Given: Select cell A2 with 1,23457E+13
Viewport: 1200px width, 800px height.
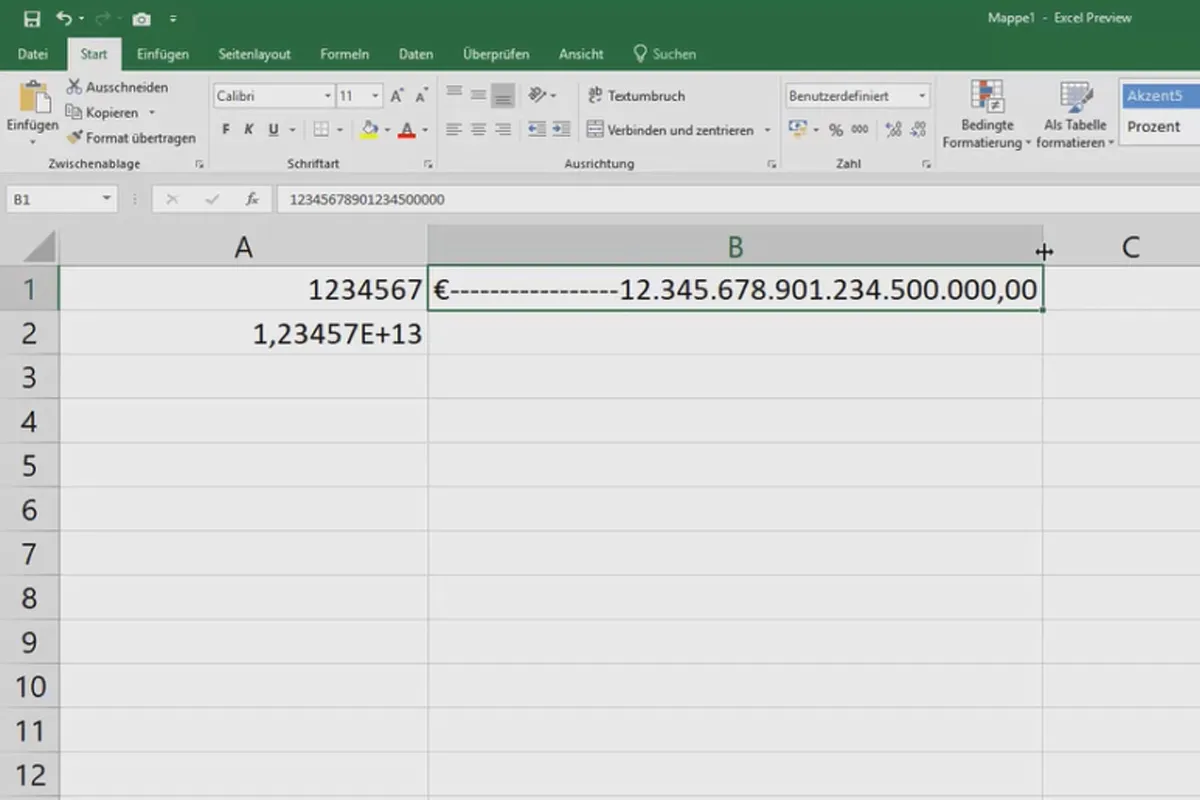Looking at the screenshot, I should click(243, 333).
